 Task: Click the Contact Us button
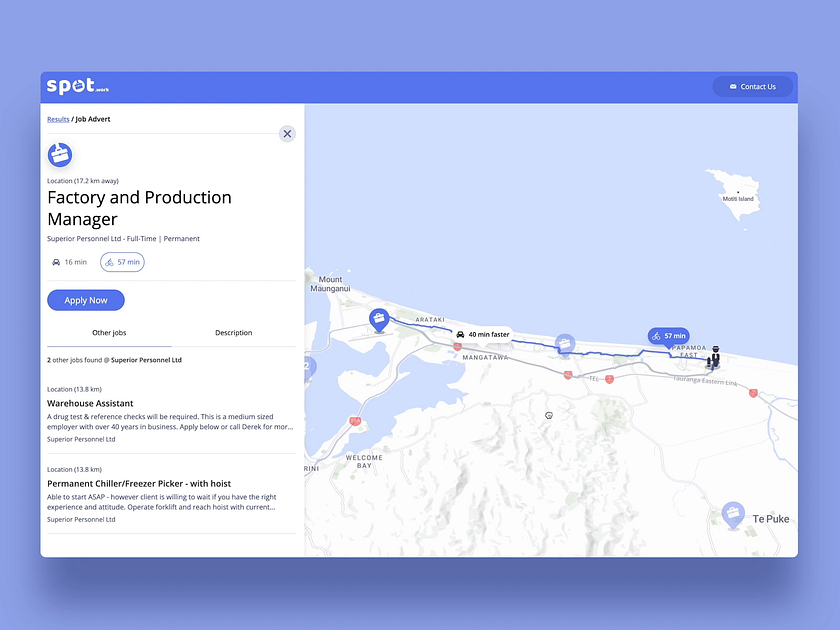click(753, 86)
